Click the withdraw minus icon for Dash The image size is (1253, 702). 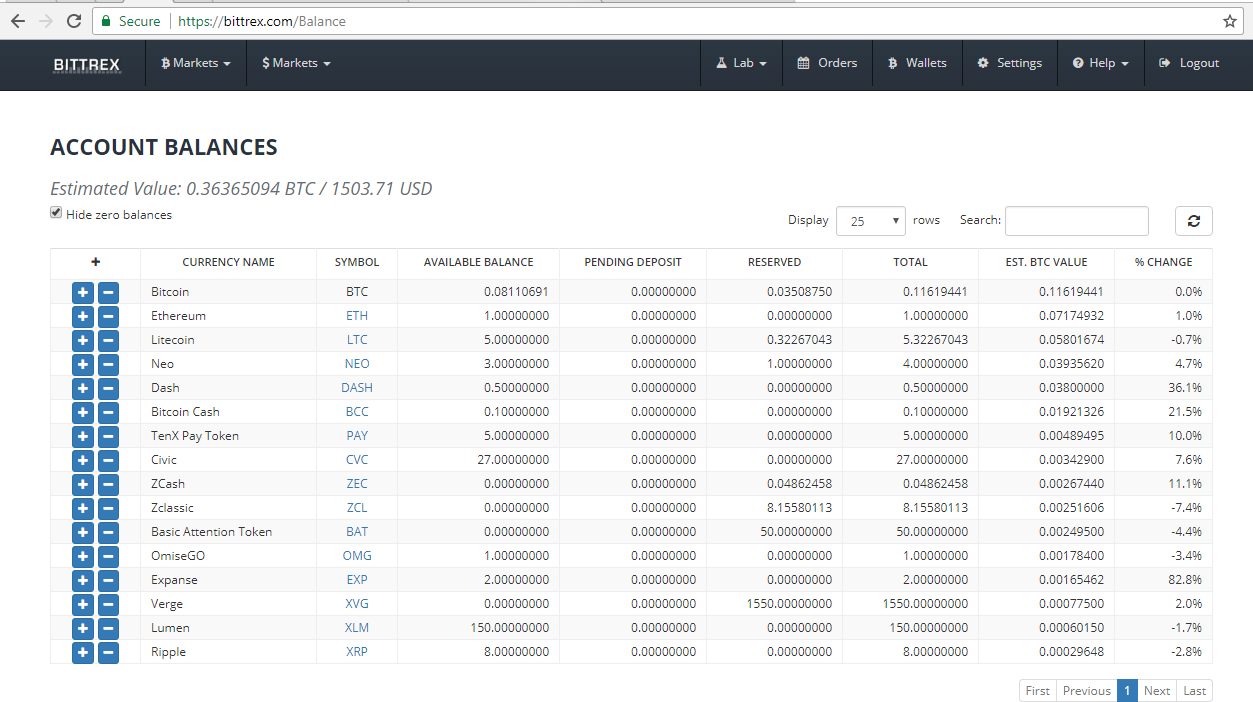pos(108,388)
